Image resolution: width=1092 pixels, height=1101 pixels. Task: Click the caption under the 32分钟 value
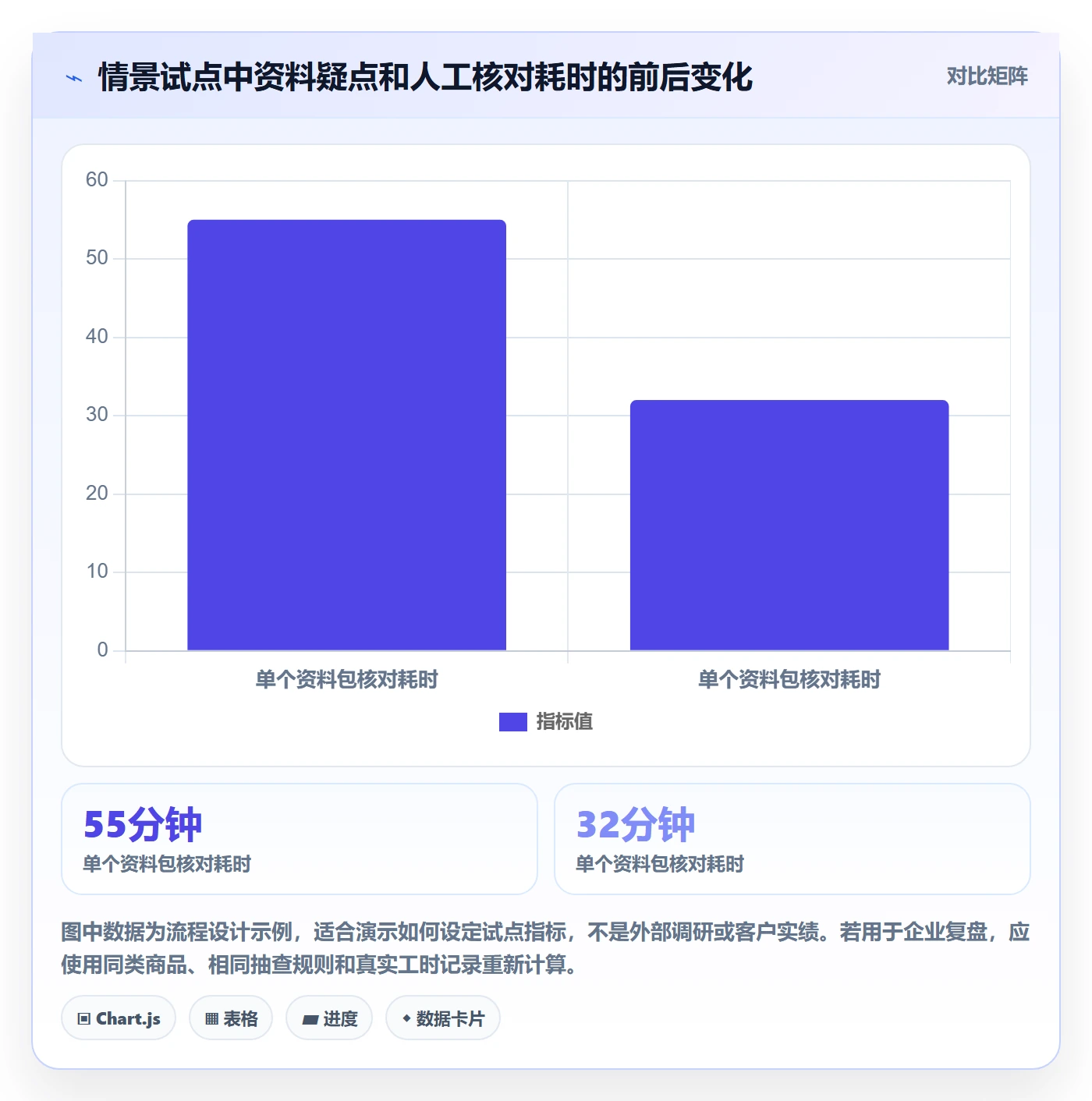pos(660,864)
